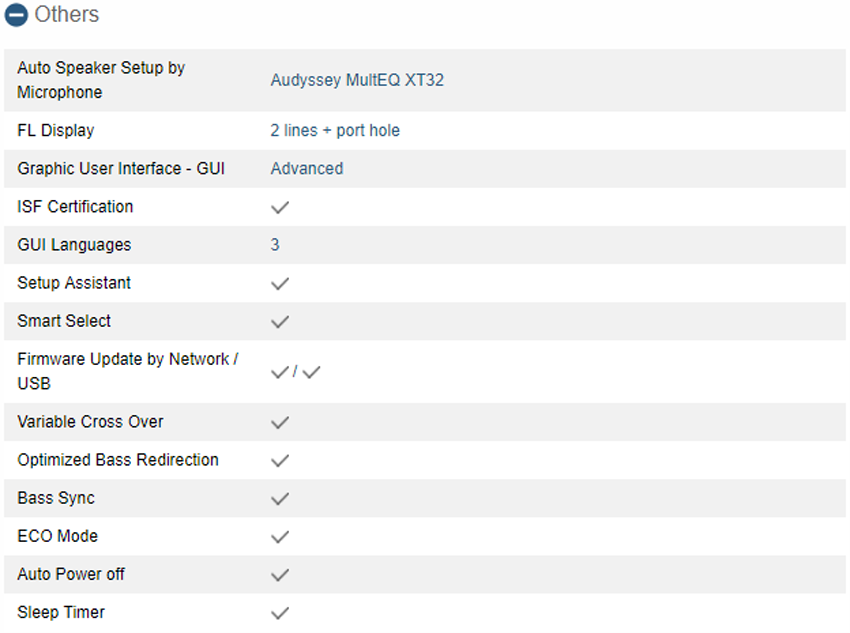This screenshot has height=633, width=850.
Task: Click the Sleep Timer checkmark icon
Action: click(280, 613)
